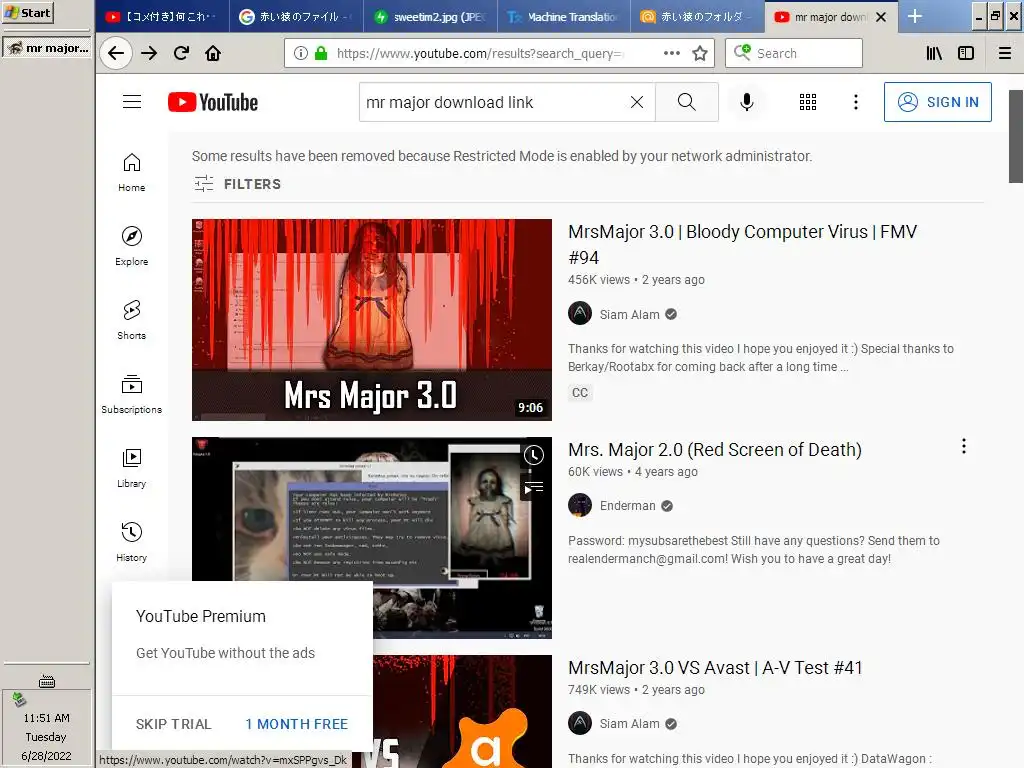Open Shorts in YouTube sidebar

132,320
